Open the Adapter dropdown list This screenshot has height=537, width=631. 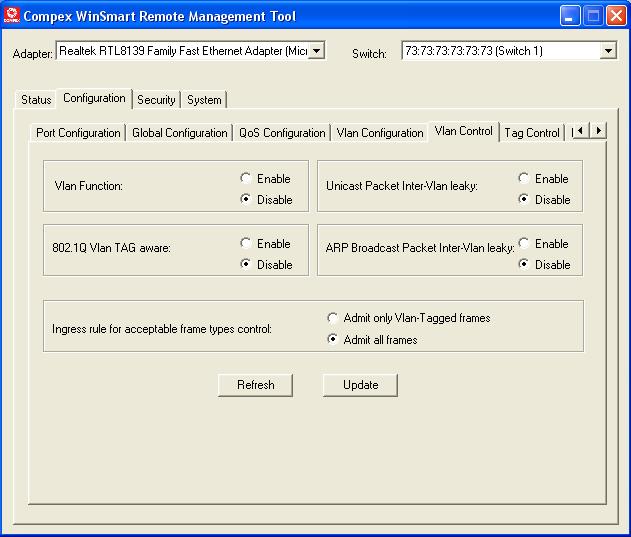pos(316,51)
